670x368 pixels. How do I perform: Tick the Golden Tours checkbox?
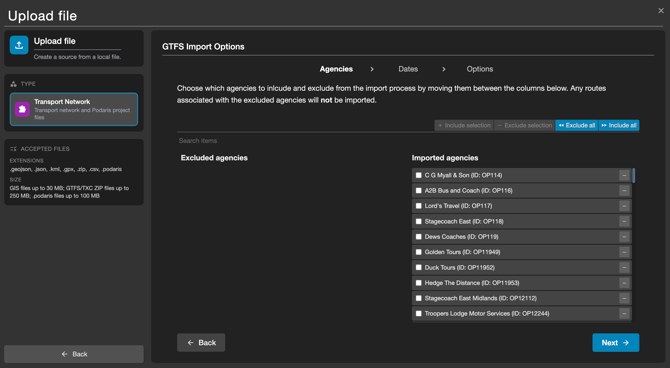pos(418,252)
